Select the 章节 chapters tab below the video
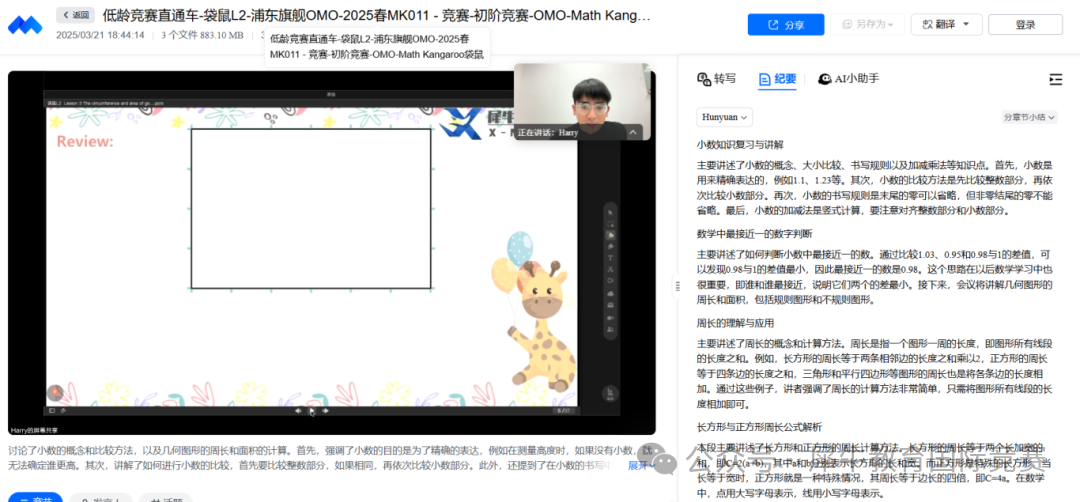The width and height of the screenshot is (1080, 502). [x=34, y=499]
